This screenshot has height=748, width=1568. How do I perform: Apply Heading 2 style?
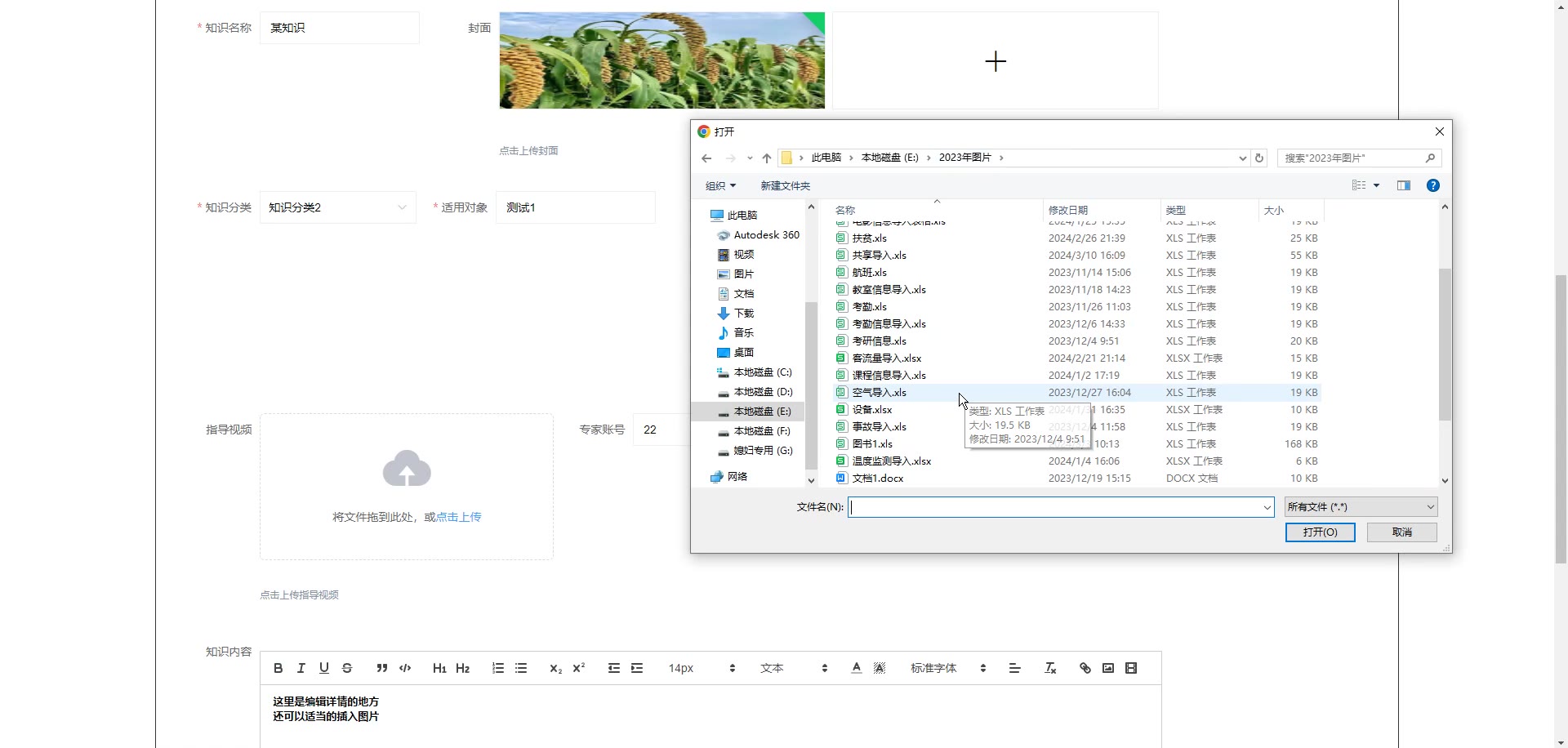(x=463, y=668)
